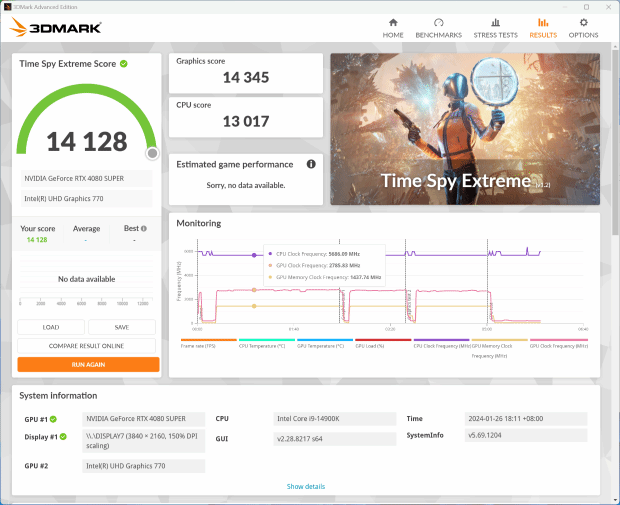Viewport: 620px width, 505px height.
Task: Click the green checkmark next to GPU #1
Action: [x=53, y=419]
